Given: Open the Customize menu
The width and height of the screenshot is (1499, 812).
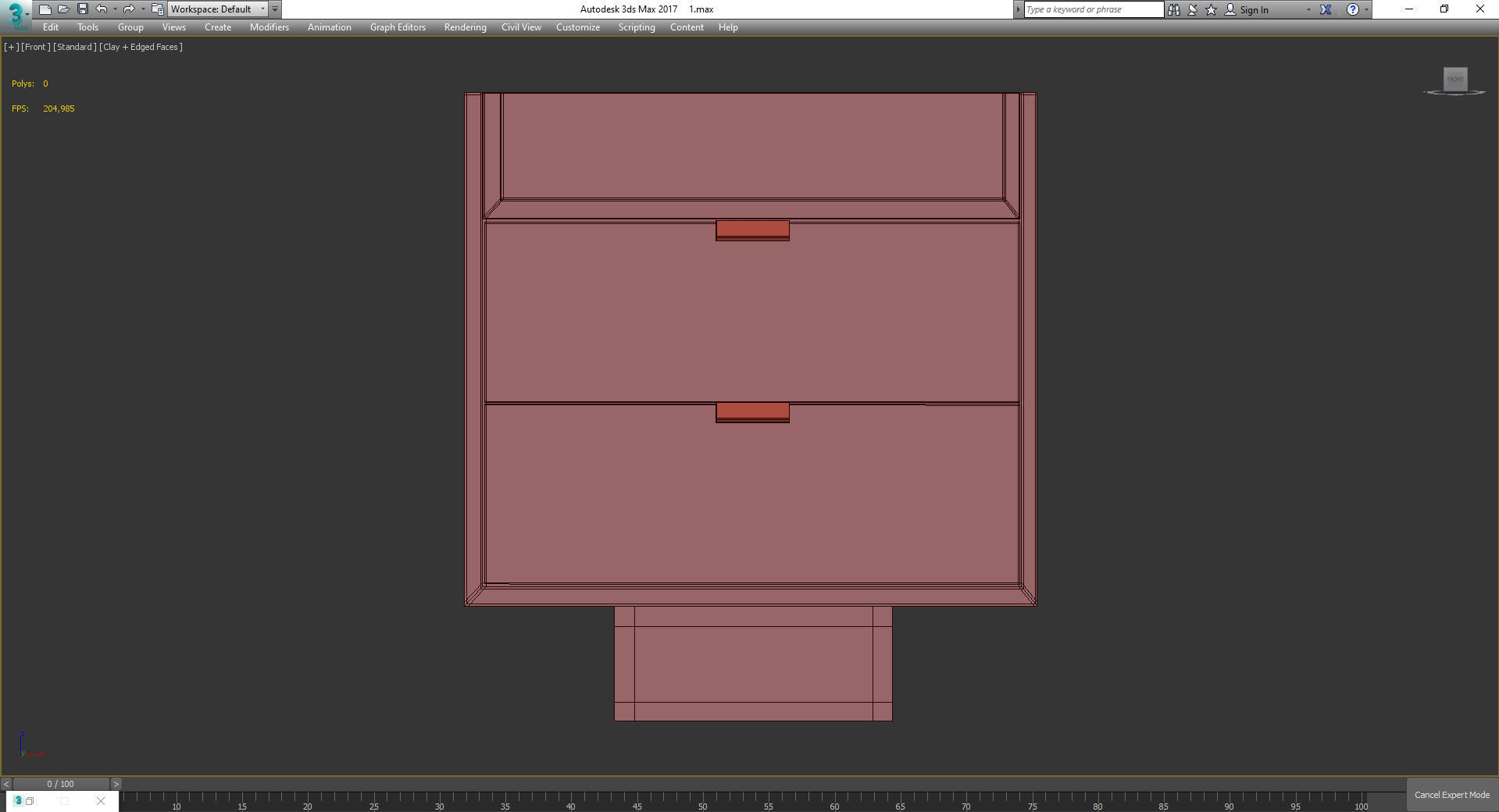Looking at the screenshot, I should coord(578,27).
